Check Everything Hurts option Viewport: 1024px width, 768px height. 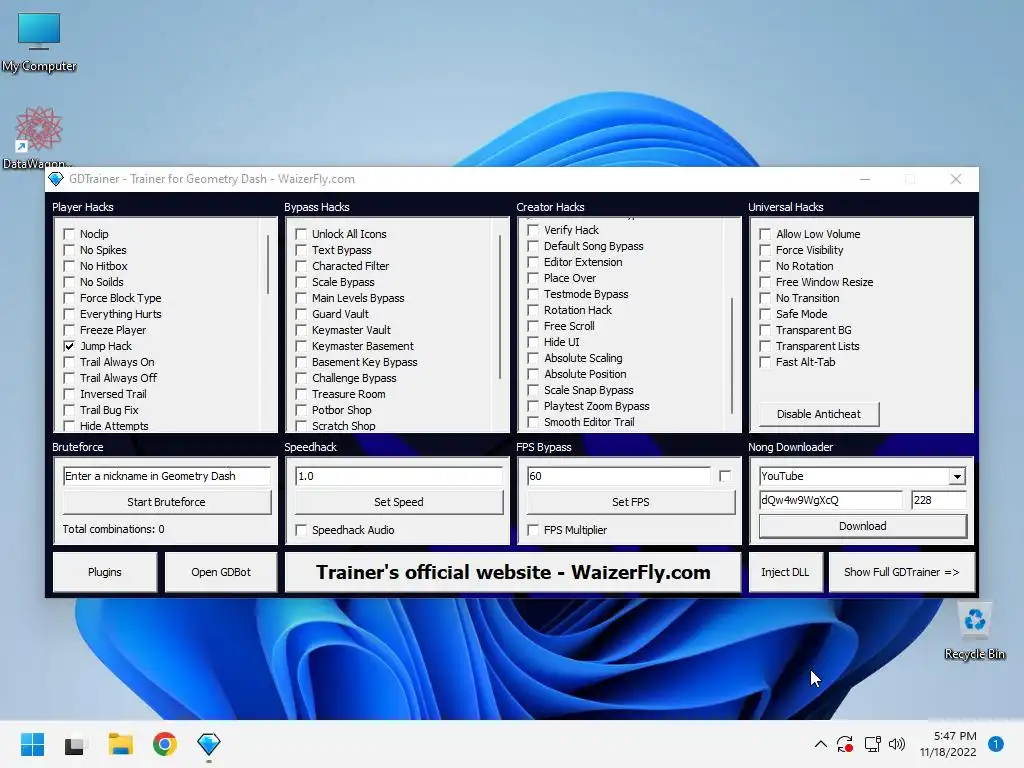[x=69, y=314]
